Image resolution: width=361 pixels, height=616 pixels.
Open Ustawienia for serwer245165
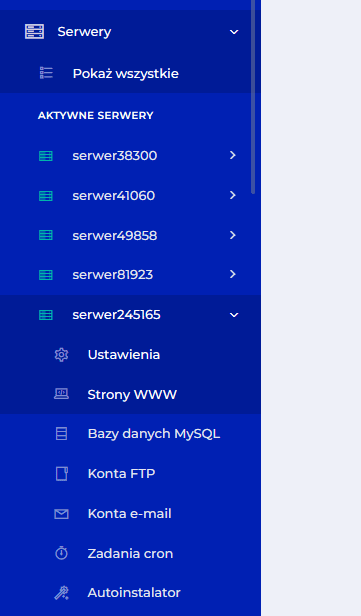tap(124, 355)
